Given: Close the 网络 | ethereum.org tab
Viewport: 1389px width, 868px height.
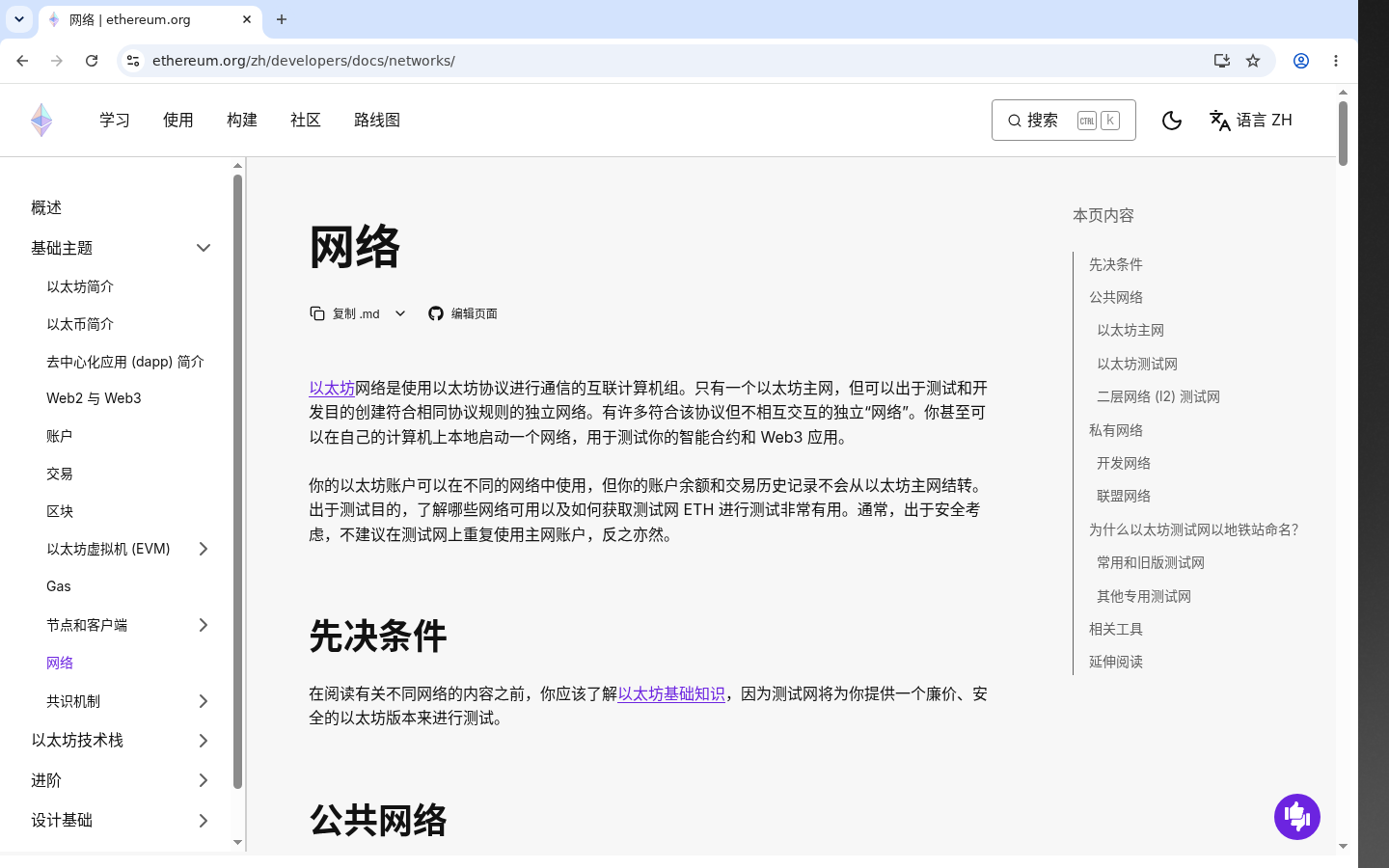Looking at the screenshot, I should 247,19.
